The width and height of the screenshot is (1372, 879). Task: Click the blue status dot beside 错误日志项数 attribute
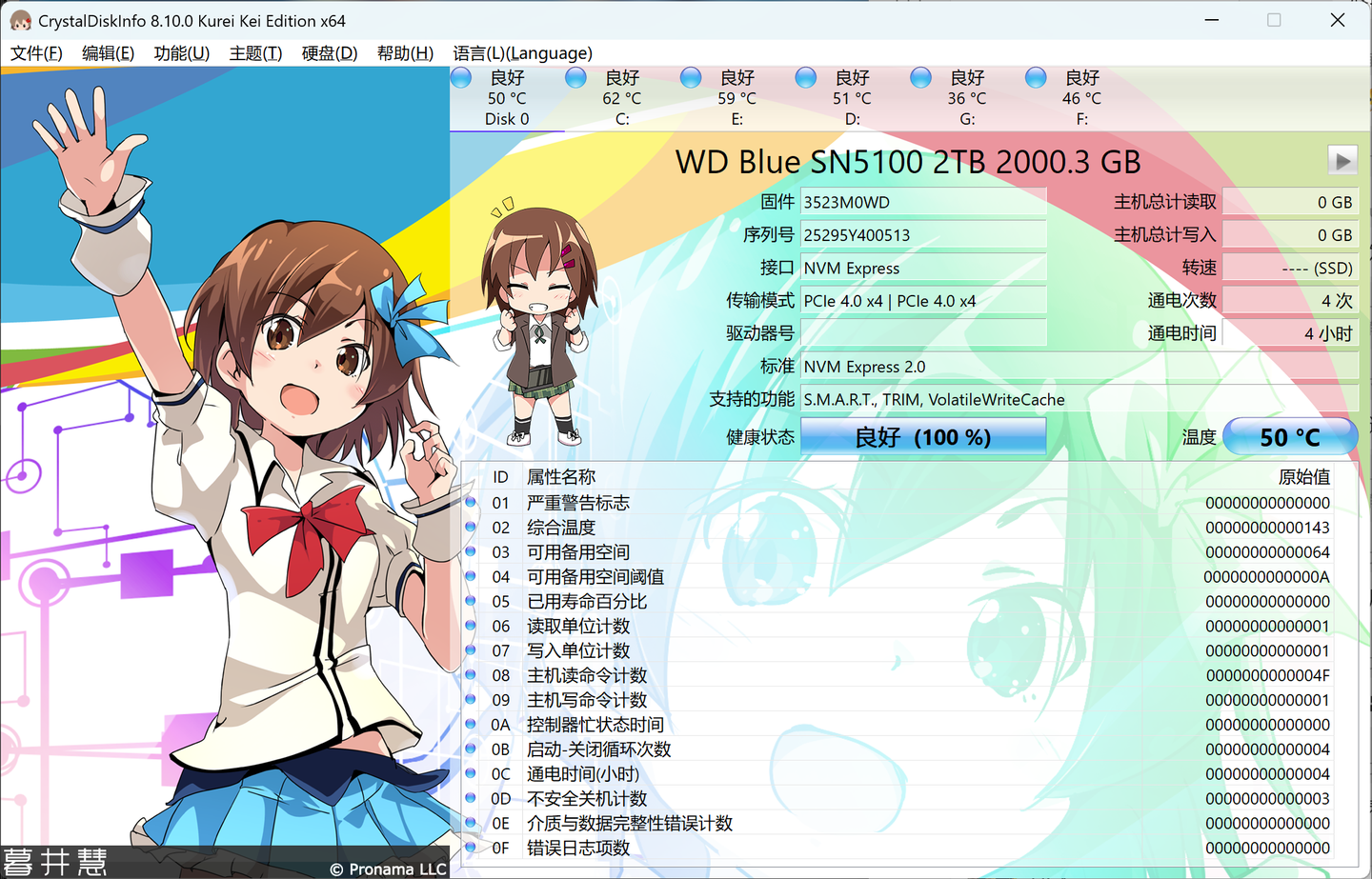pos(471,848)
